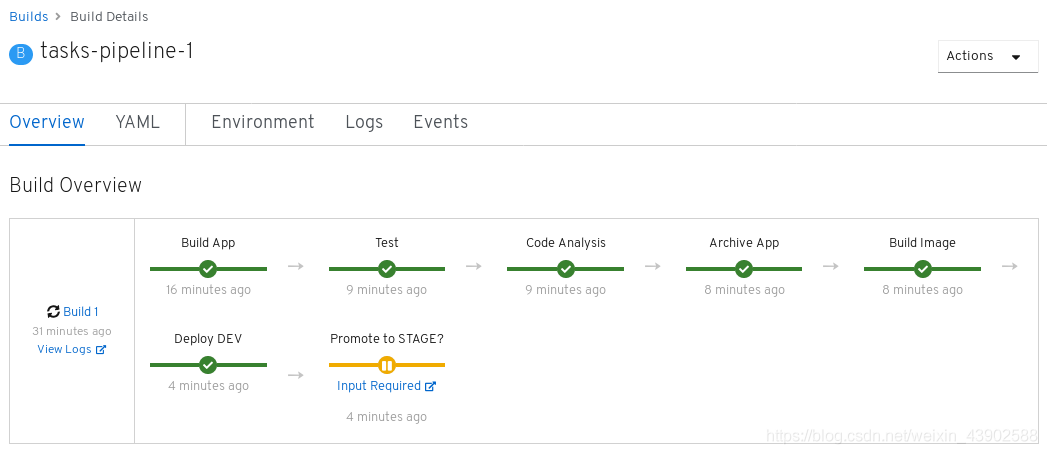
Task: Click the Test stage label
Action: (x=387, y=243)
